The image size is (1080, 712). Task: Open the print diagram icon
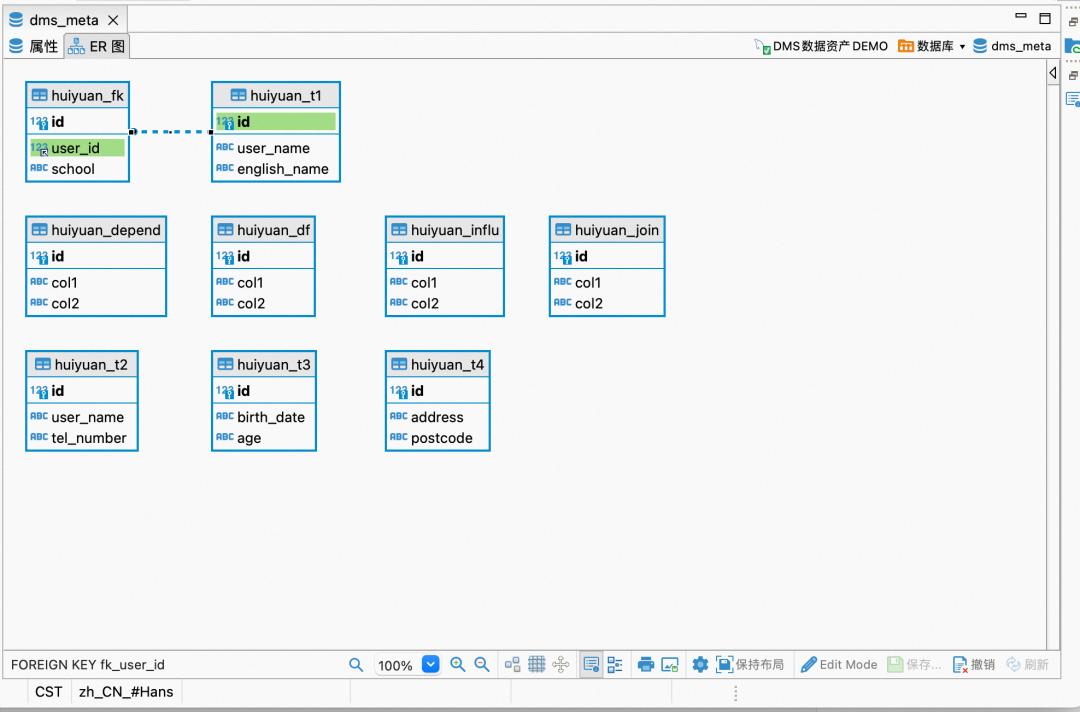click(645, 664)
